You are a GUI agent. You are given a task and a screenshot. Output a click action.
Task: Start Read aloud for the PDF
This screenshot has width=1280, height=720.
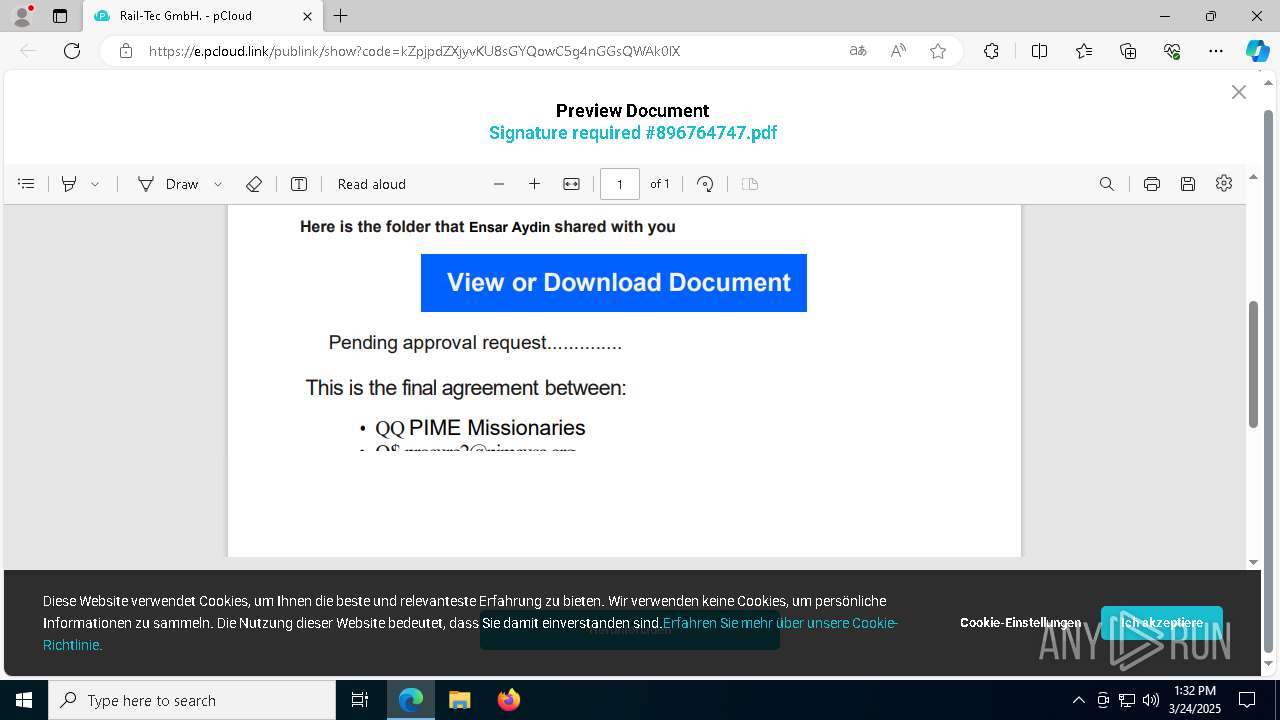[372, 184]
